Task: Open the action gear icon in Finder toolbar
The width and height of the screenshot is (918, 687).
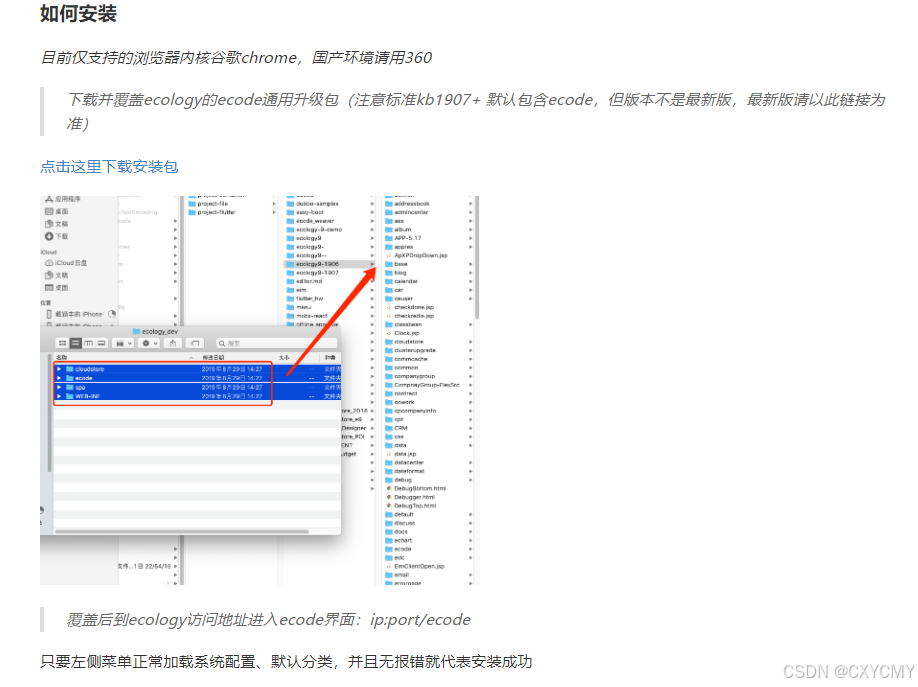Action: coord(146,344)
